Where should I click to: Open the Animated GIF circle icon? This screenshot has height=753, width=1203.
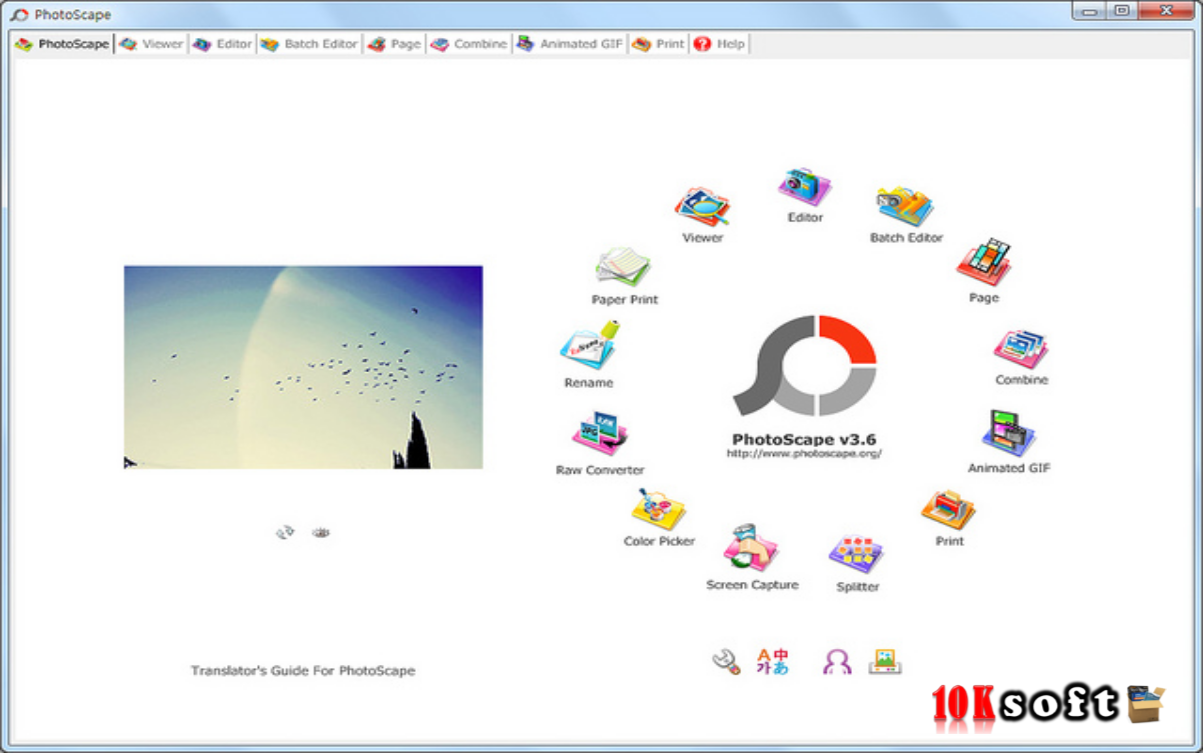(1008, 434)
